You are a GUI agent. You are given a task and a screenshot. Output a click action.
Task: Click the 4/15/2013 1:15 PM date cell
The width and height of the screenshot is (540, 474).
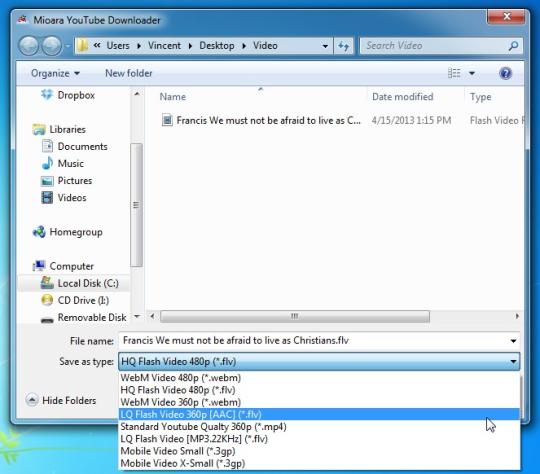411,121
